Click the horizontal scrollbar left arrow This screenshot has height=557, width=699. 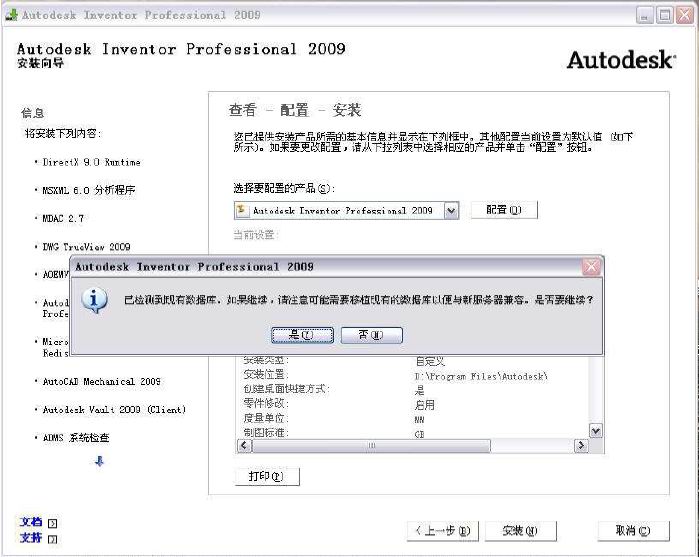tap(244, 445)
